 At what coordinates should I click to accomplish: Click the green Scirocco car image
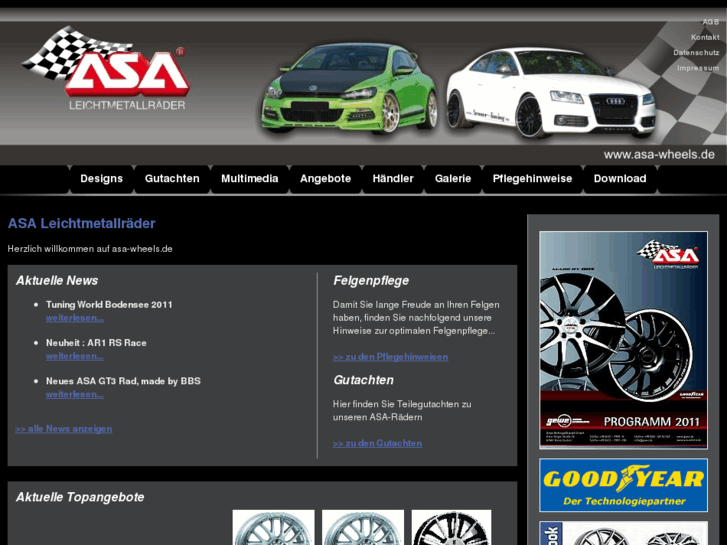[349, 88]
